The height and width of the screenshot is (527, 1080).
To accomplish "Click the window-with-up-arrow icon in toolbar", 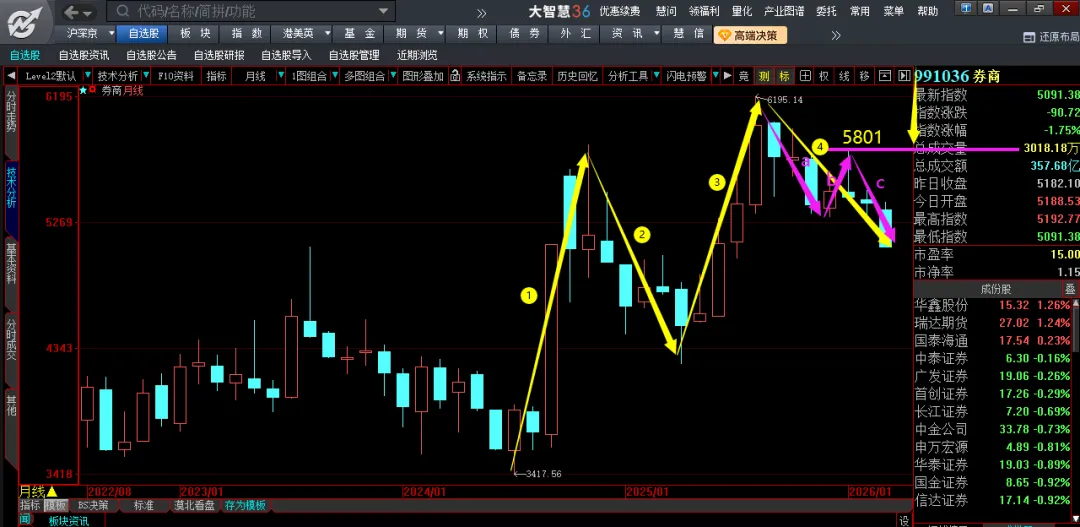I will pos(885,76).
